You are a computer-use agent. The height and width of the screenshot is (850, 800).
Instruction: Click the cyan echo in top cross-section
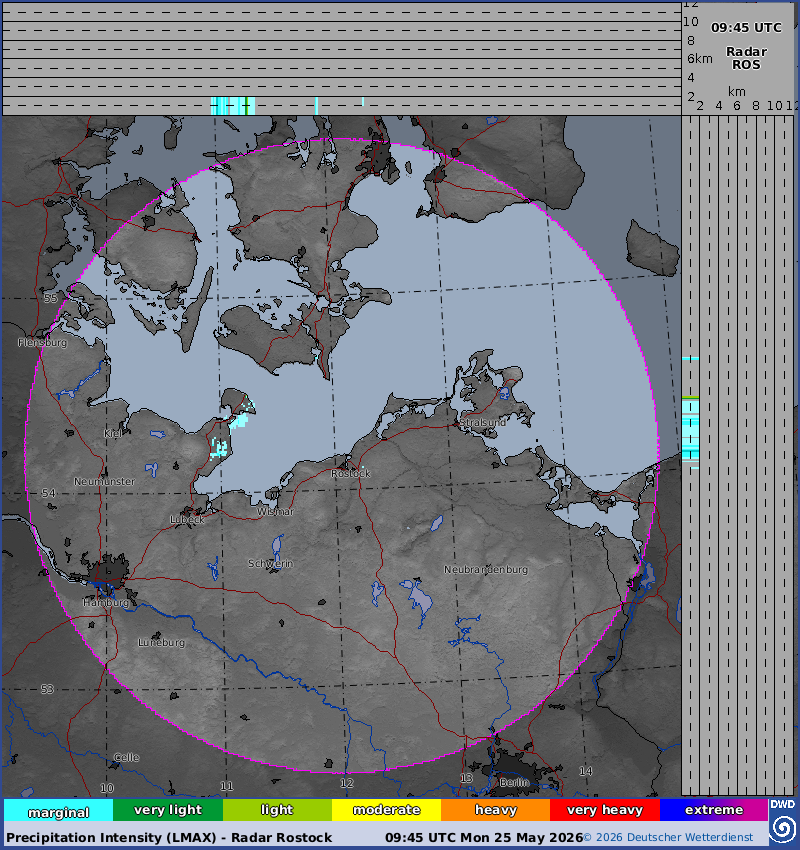point(233,106)
